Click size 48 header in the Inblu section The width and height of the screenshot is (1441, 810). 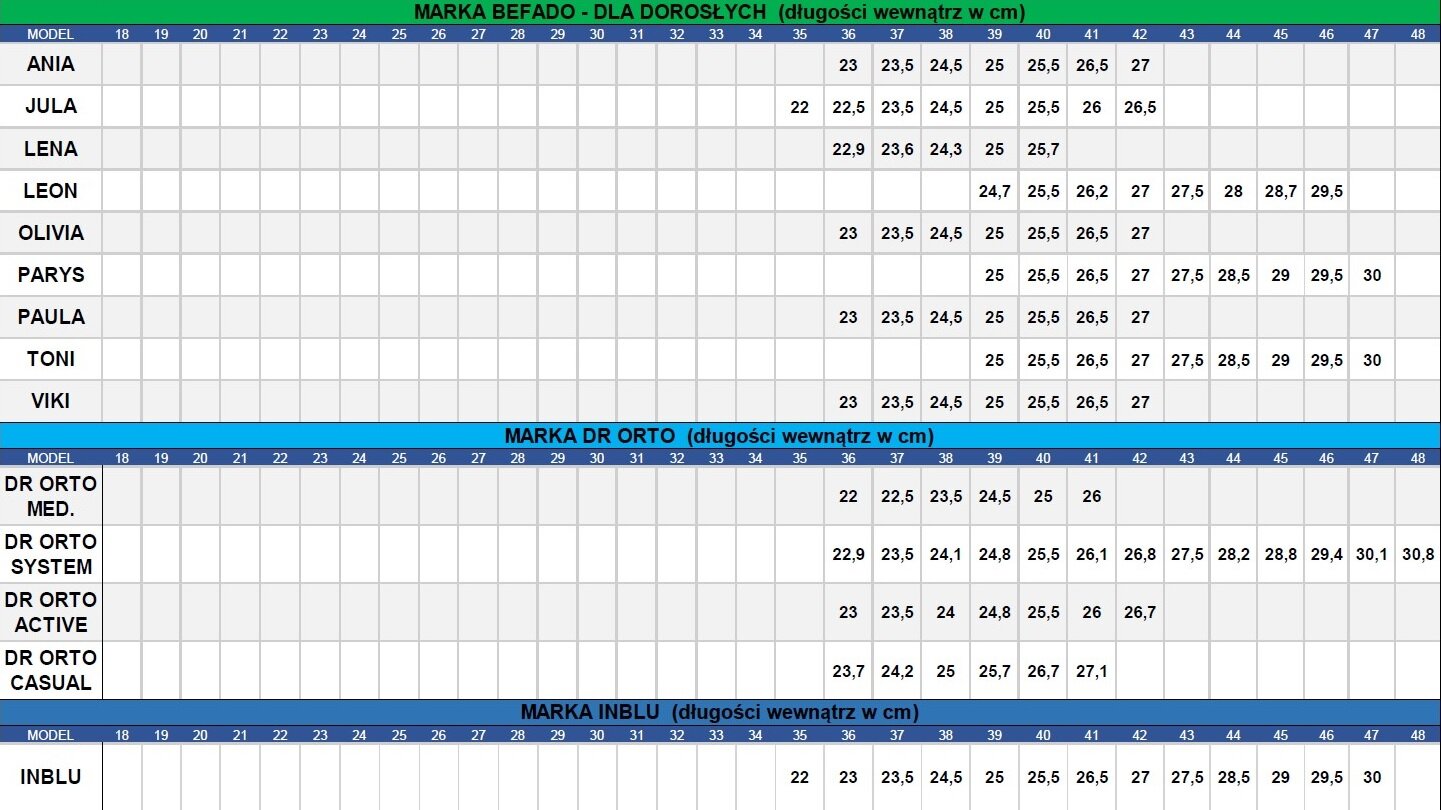[1418, 735]
